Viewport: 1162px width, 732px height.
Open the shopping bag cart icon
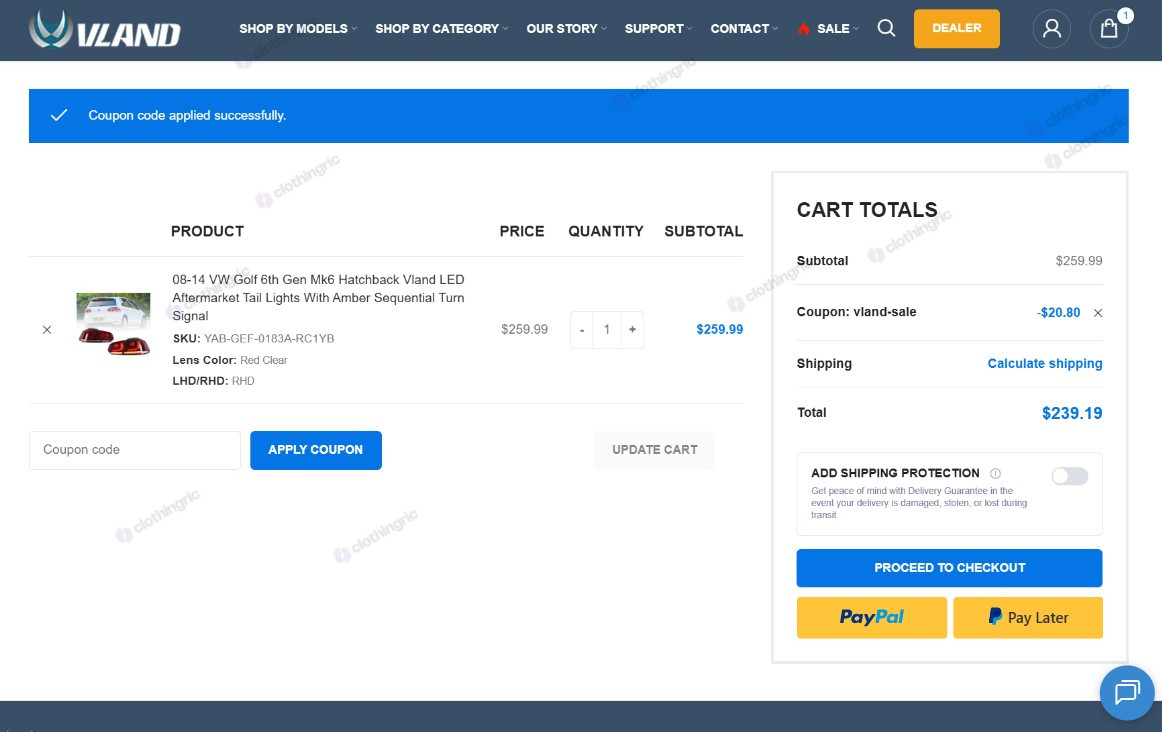(1109, 29)
